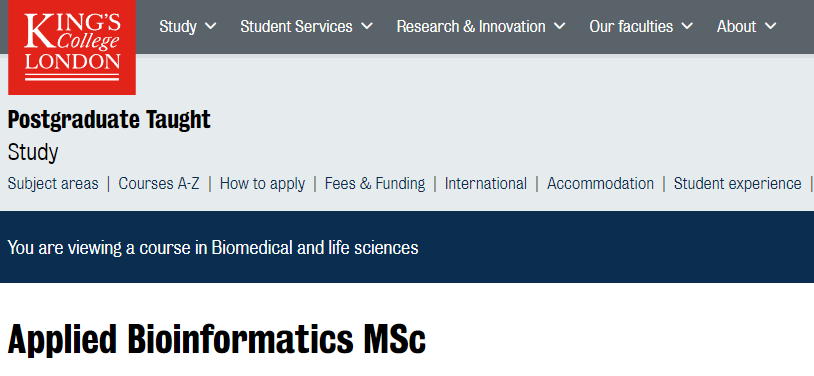Expand Research & Innovation chevron

point(560,26)
